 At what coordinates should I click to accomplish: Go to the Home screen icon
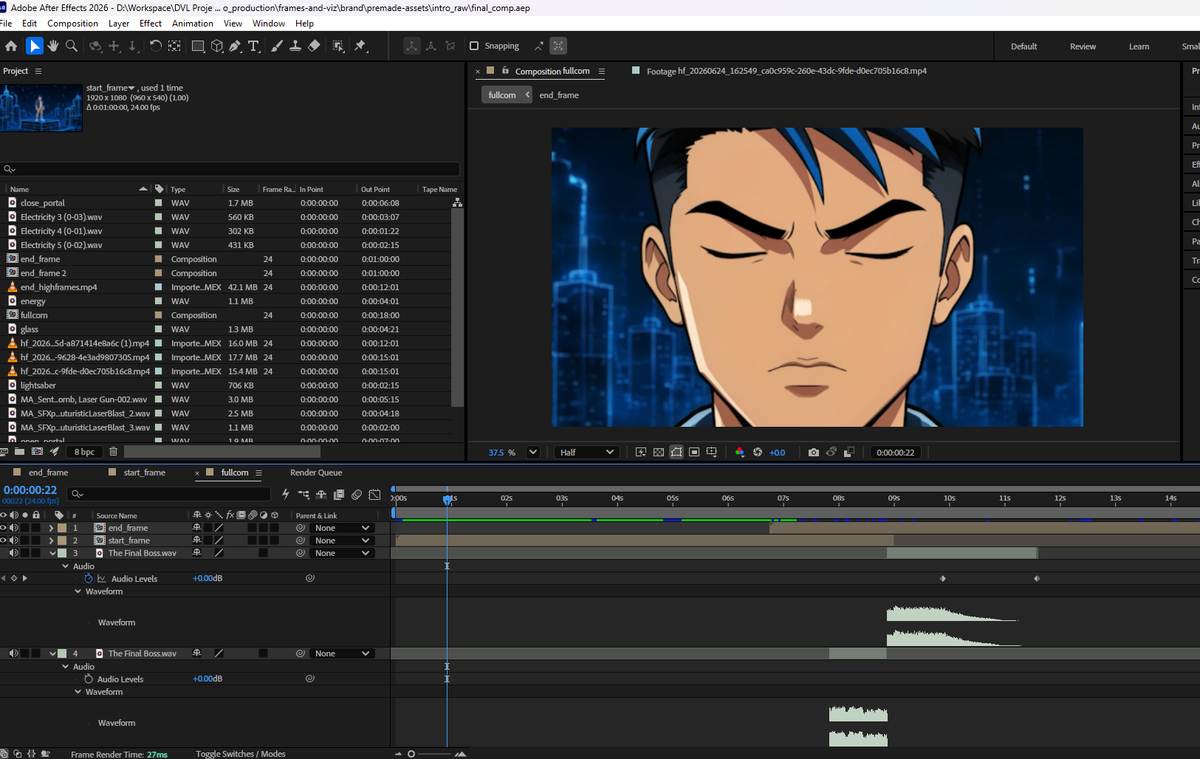(x=11, y=46)
